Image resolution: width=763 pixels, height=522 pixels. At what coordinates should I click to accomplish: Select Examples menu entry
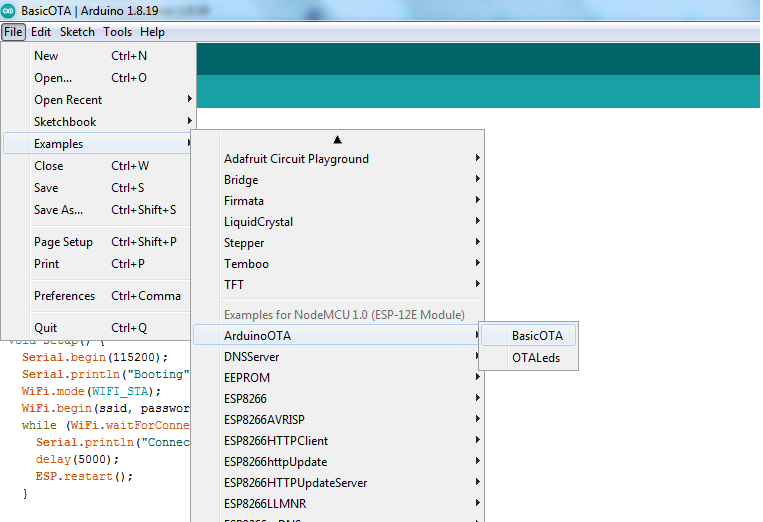pyautogui.click(x=97, y=144)
